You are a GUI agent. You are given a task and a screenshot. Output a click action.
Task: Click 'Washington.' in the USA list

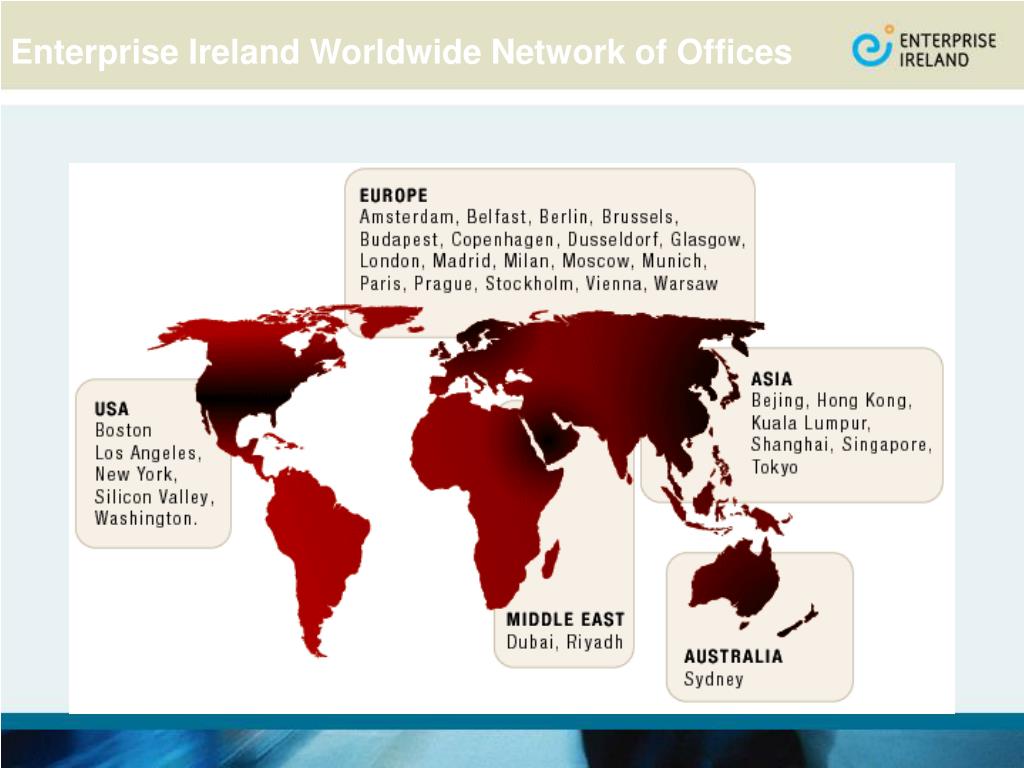146,519
